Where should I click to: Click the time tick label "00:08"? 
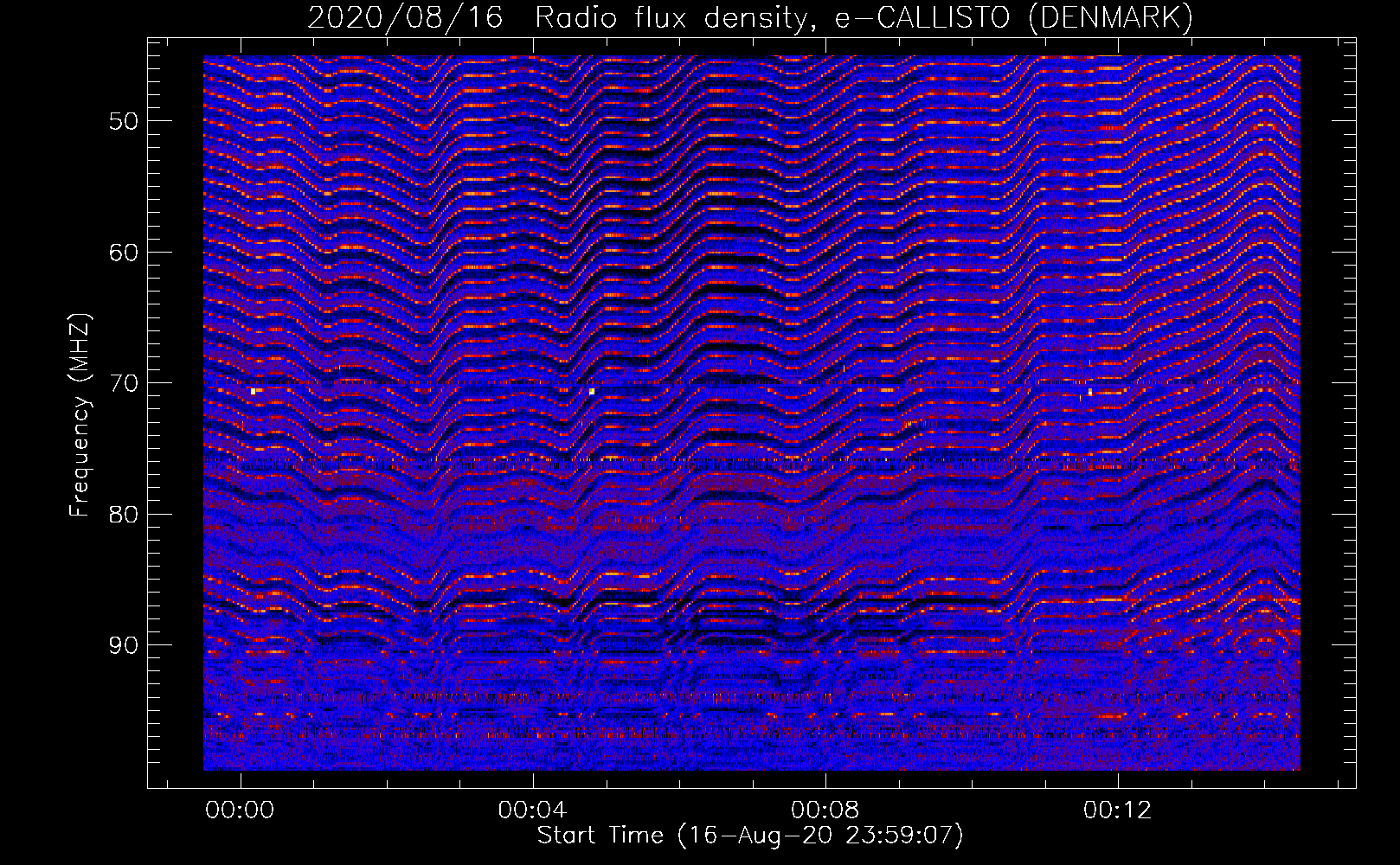[825, 810]
